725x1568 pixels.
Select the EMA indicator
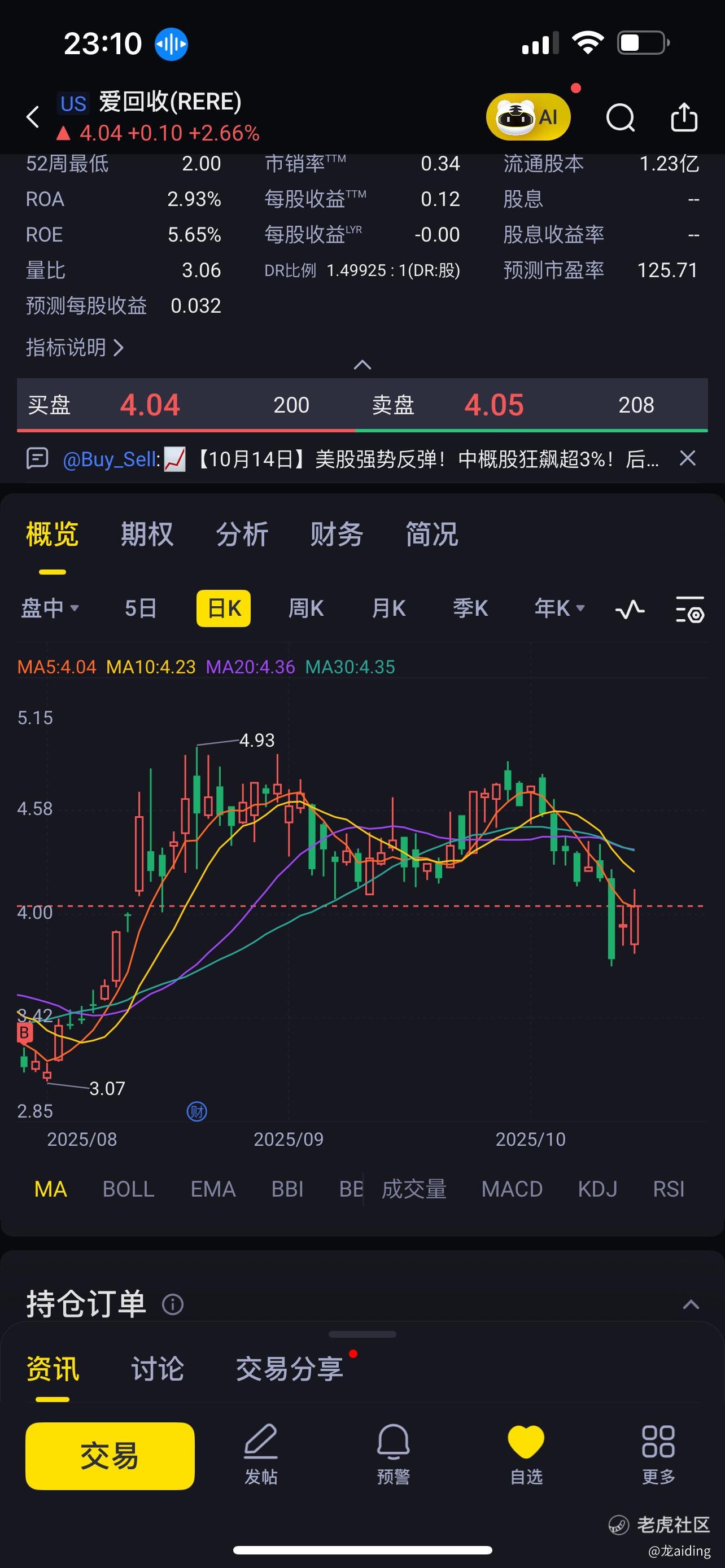click(x=213, y=1189)
